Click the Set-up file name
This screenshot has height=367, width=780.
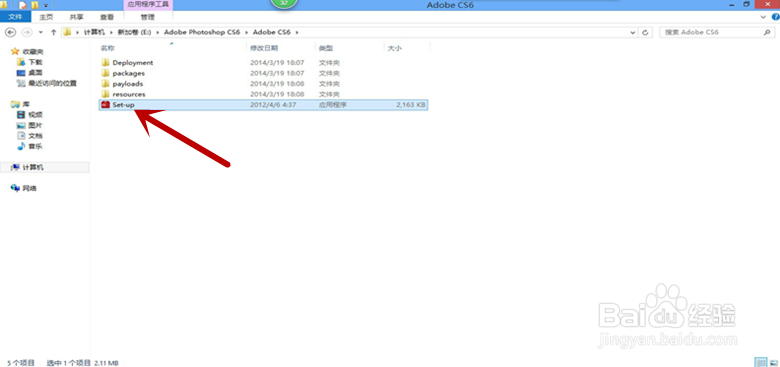pos(123,104)
